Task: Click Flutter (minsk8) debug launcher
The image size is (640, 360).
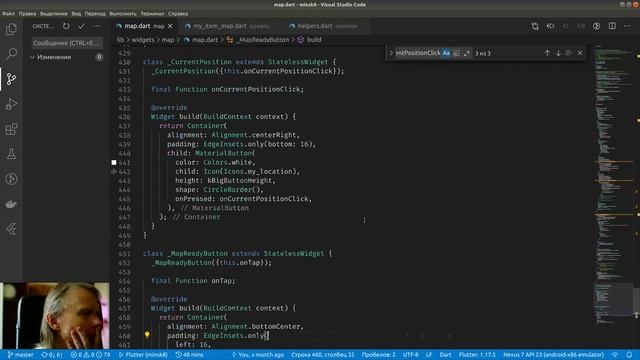Action: point(143,355)
